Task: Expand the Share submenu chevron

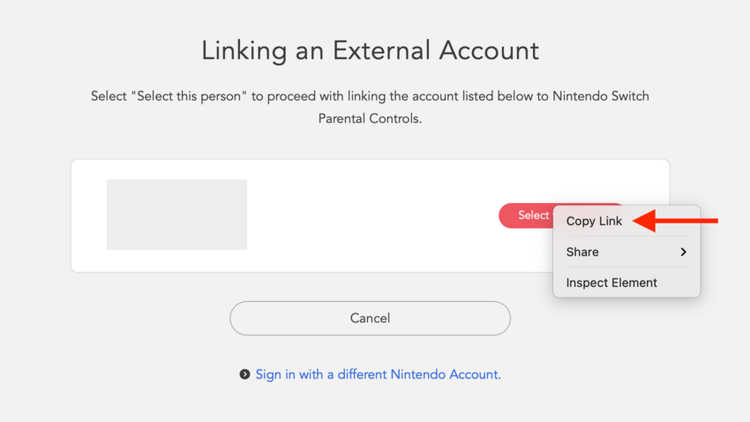Action: [x=684, y=252]
